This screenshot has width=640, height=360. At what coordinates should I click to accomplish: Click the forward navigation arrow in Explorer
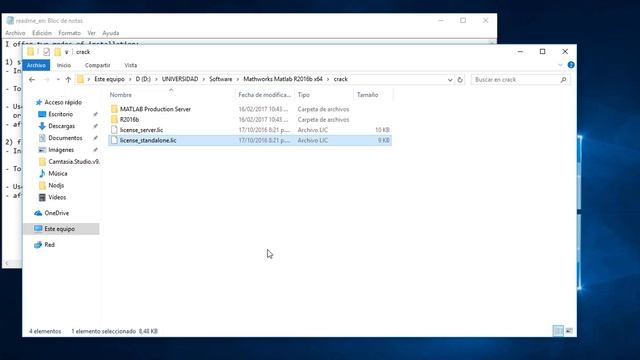(46, 80)
